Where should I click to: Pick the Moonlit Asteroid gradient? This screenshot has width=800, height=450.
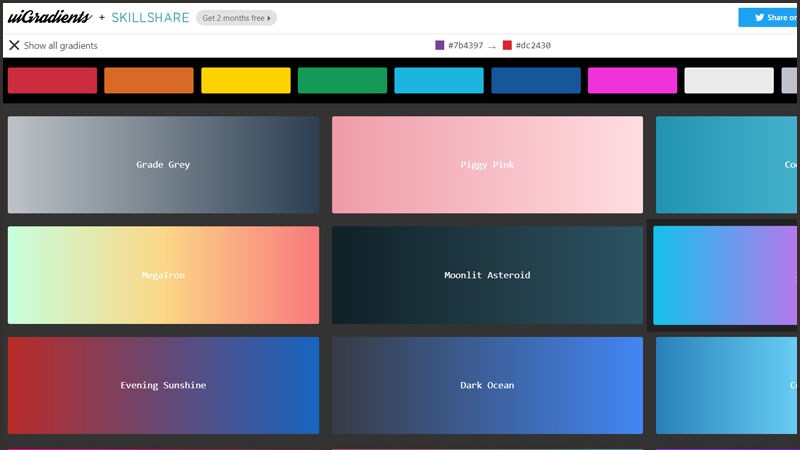pyautogui.click(x=487, y=275)
